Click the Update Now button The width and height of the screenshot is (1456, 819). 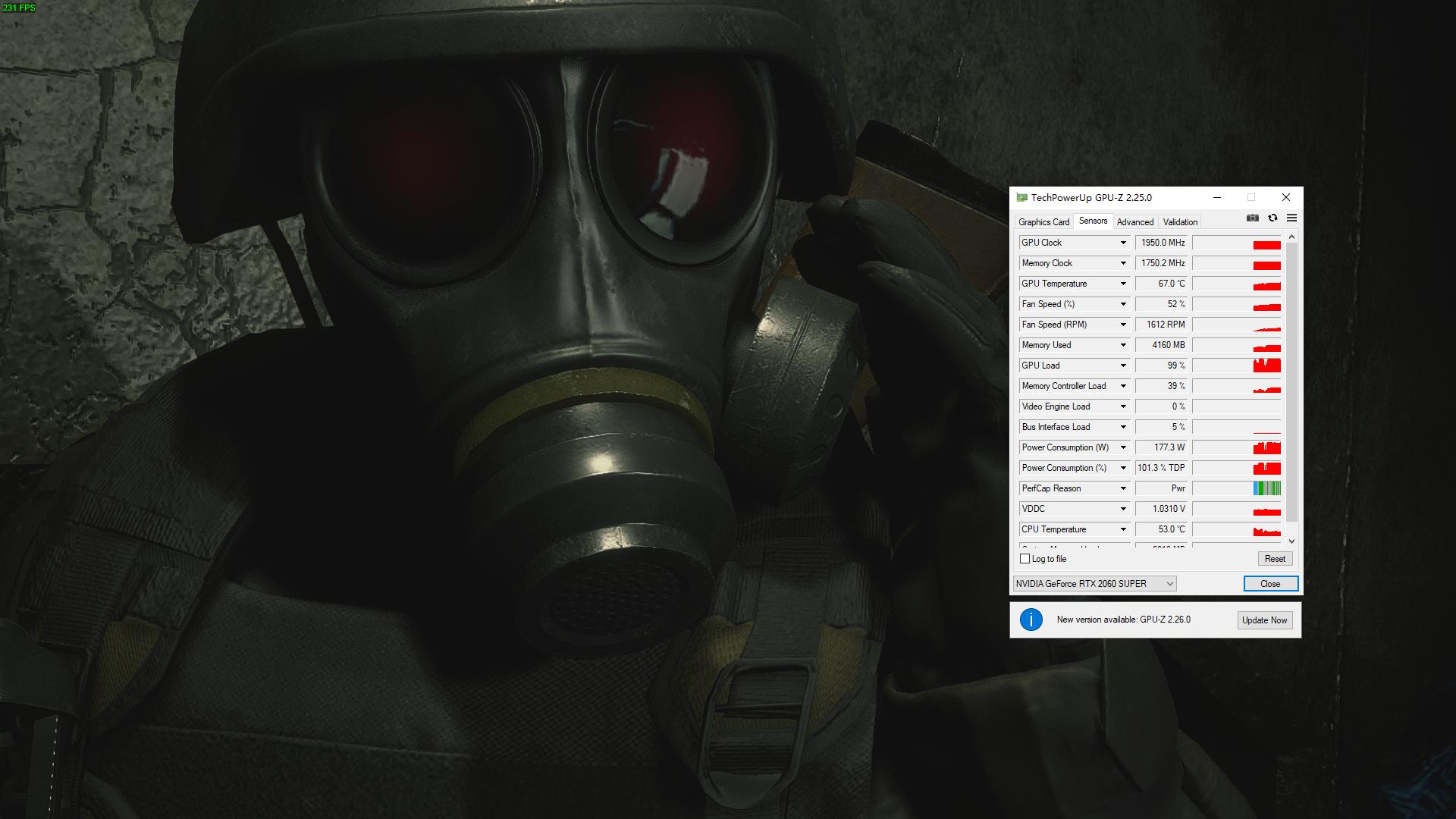tap(1264, 620)
